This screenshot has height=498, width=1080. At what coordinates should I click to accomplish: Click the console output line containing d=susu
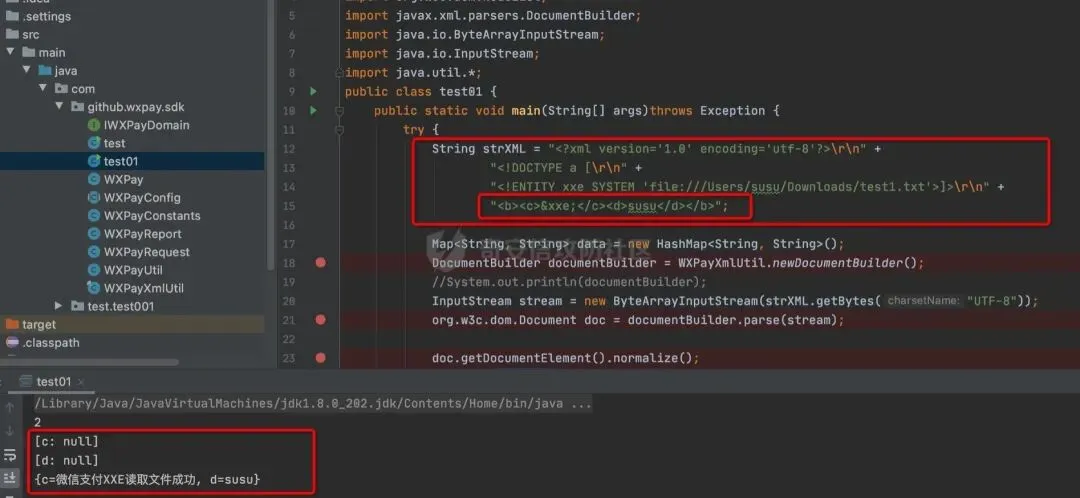click(147, 479)
